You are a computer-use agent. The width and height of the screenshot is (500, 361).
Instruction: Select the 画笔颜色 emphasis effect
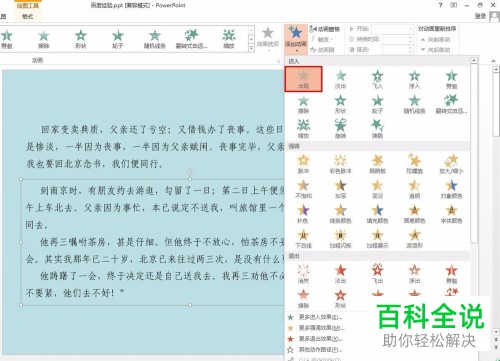414,213
